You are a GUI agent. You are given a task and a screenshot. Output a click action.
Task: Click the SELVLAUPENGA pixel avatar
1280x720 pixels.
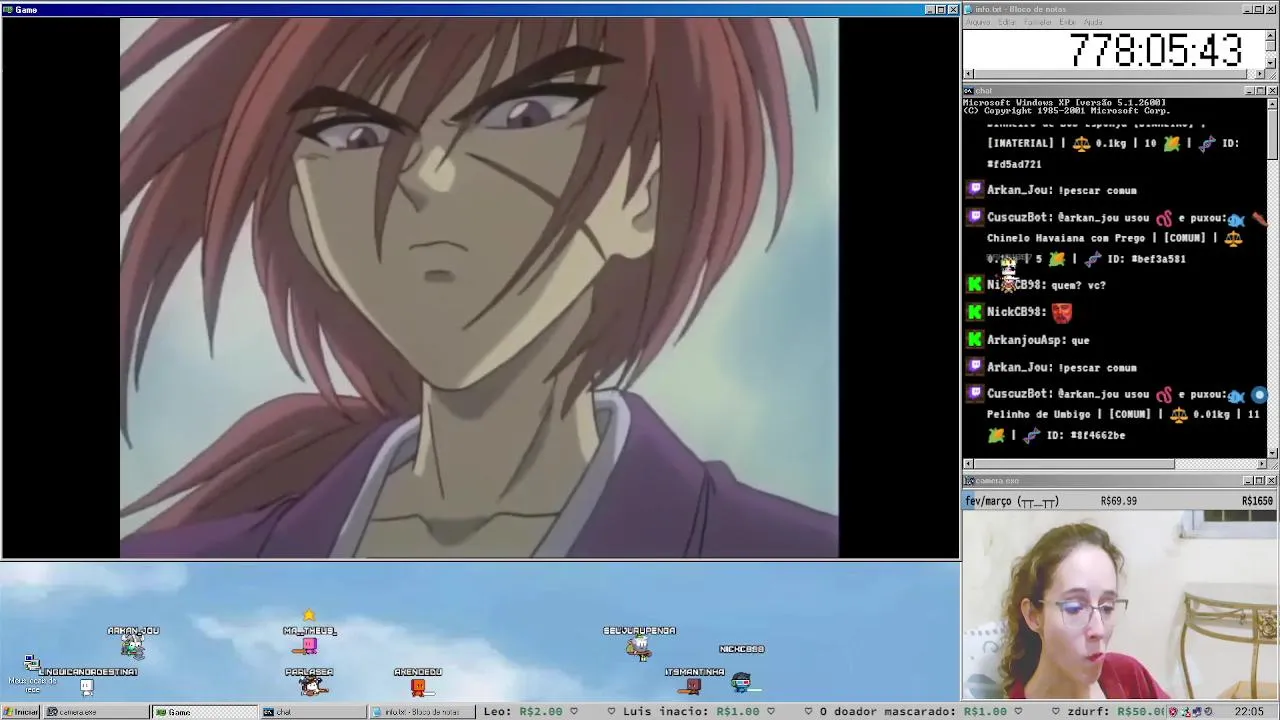coord(639,648)
